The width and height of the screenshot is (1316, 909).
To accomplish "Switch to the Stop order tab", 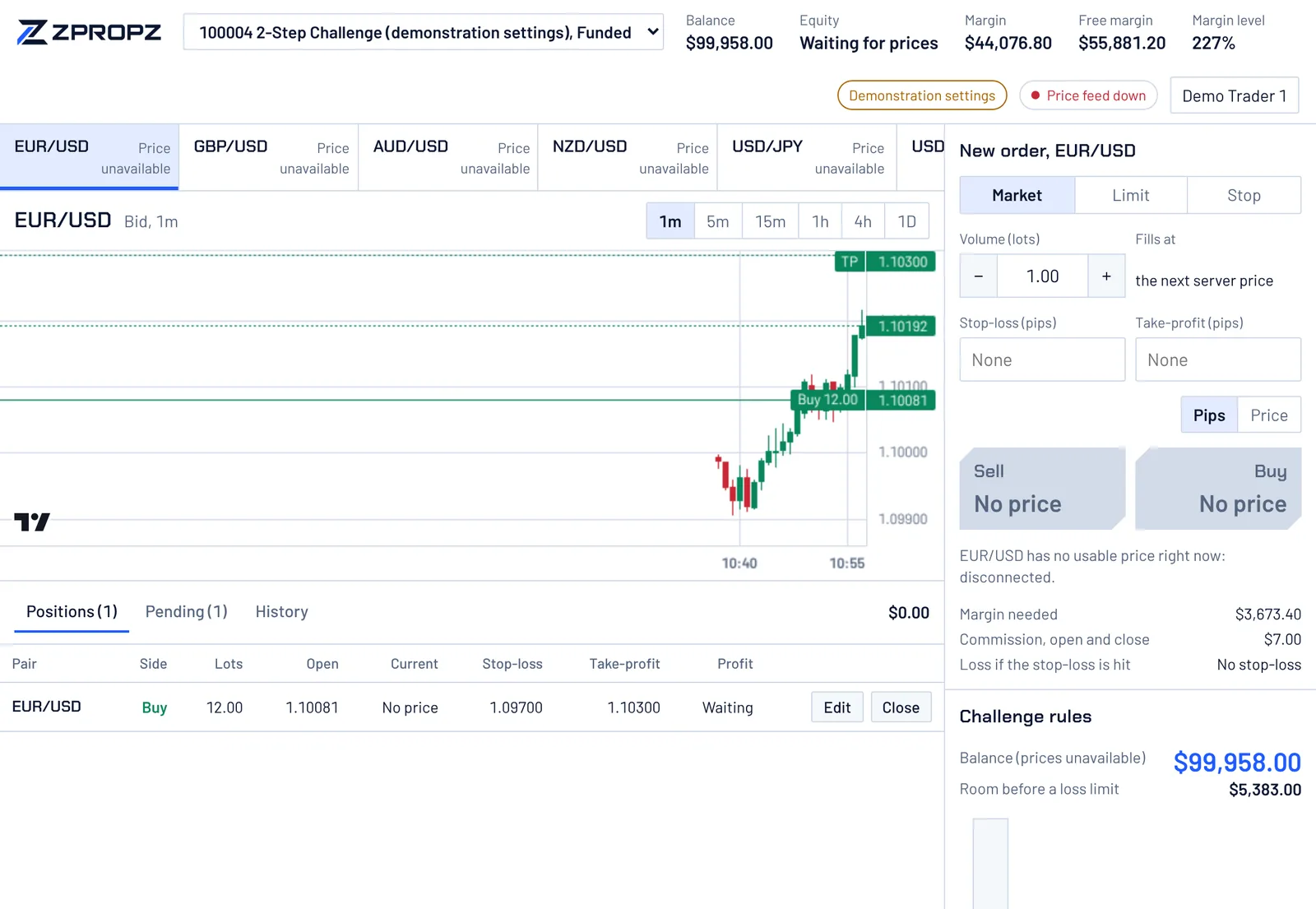I will 1244,195.
